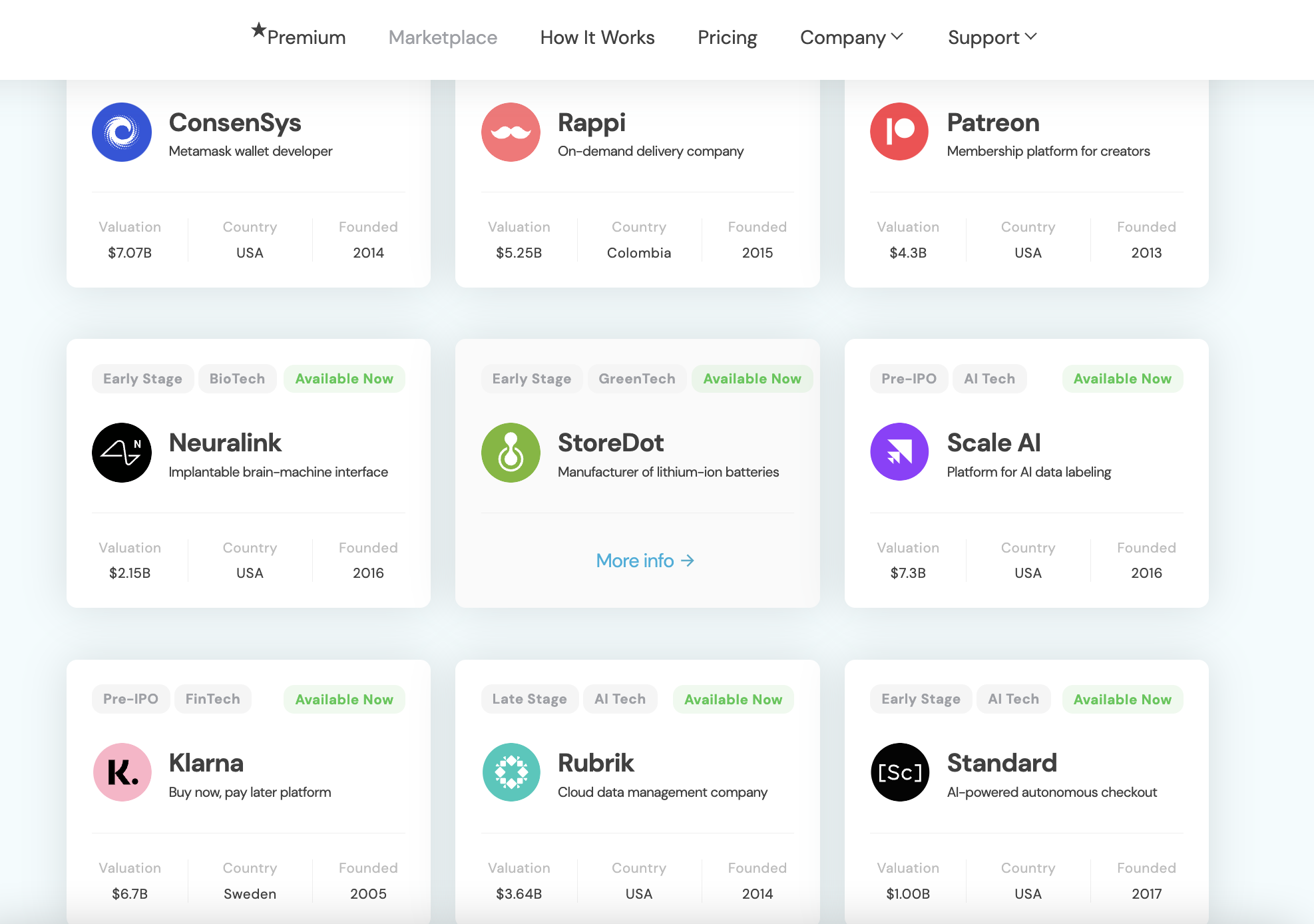Viewport: 1314px width, 924px height.
Task: Click the $3.64B valuation of Rubrik
Action: click(x=519, y=894)
